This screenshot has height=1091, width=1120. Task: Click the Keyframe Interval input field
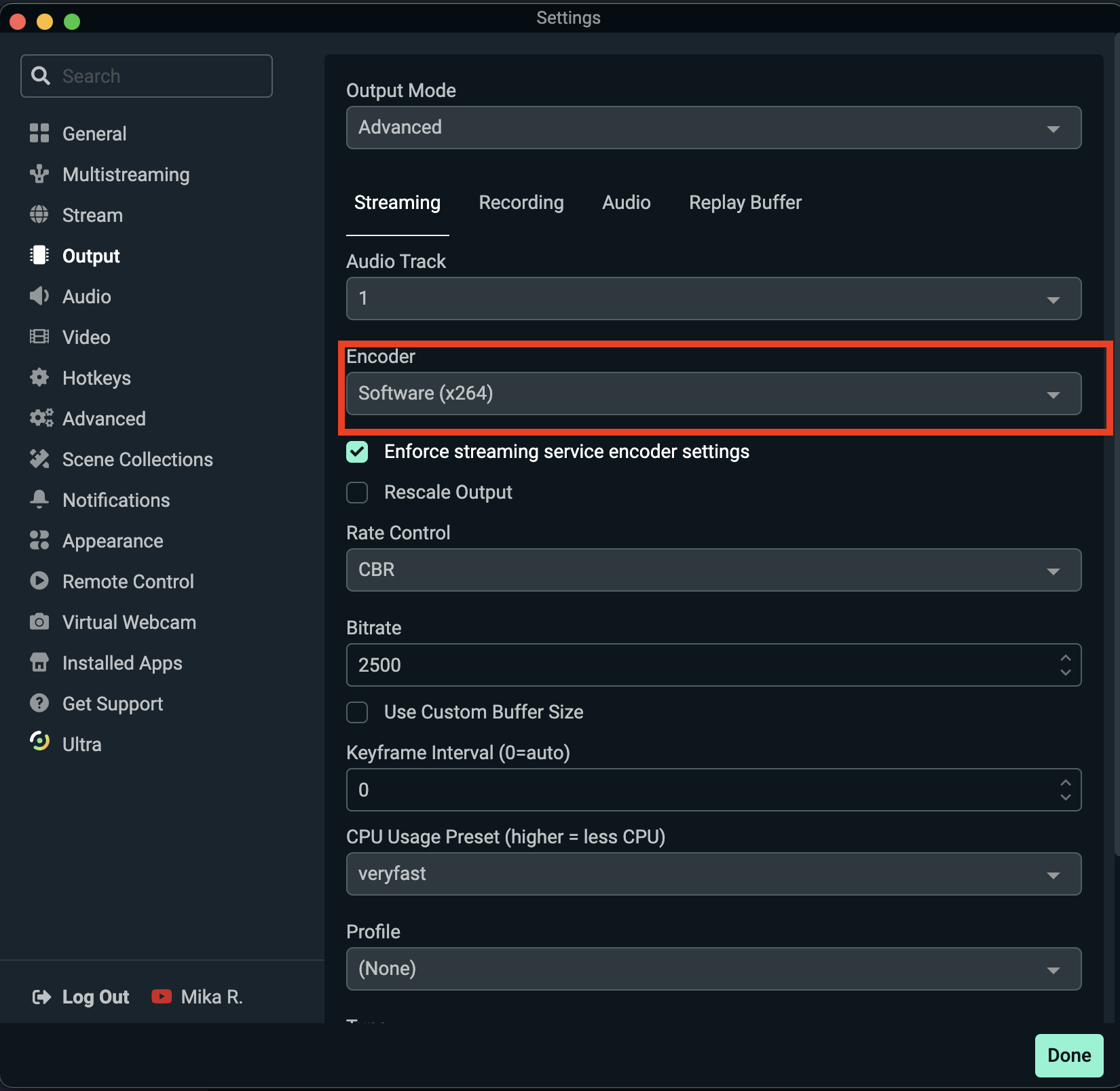coord(713,790)
